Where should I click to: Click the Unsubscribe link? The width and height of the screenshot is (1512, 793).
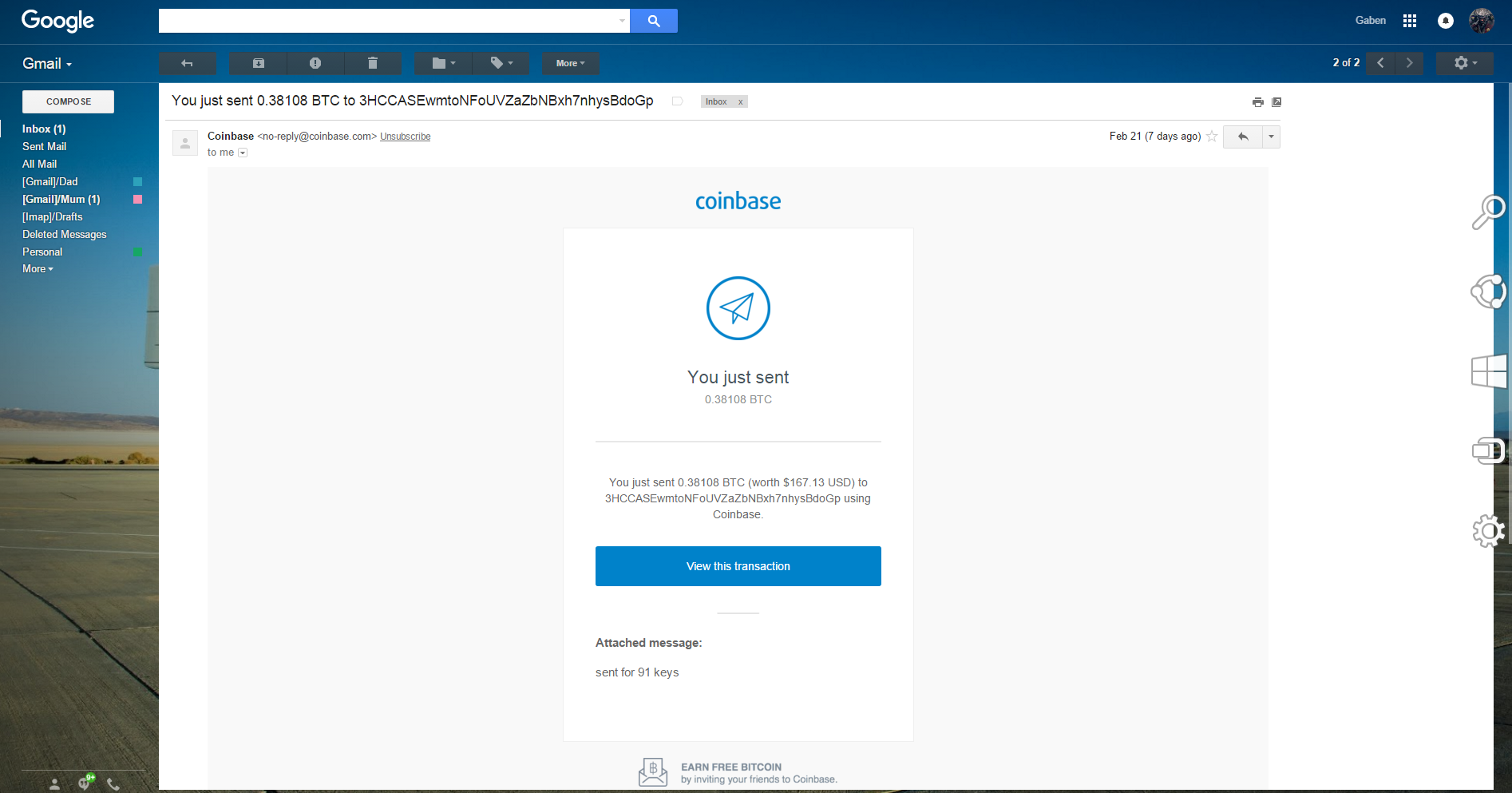click(406, 137)
